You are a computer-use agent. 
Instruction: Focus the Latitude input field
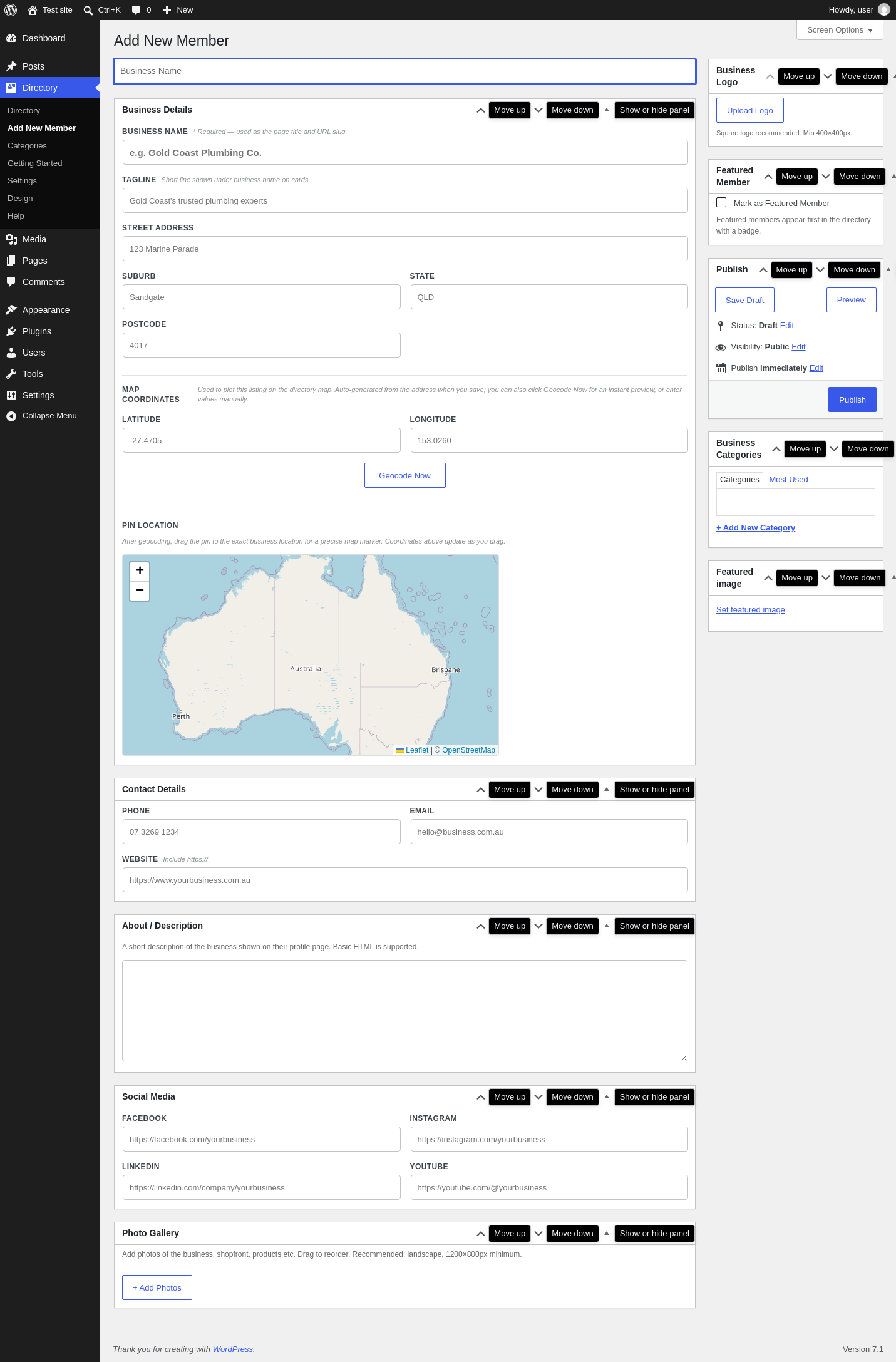click(x=261, y=440)
